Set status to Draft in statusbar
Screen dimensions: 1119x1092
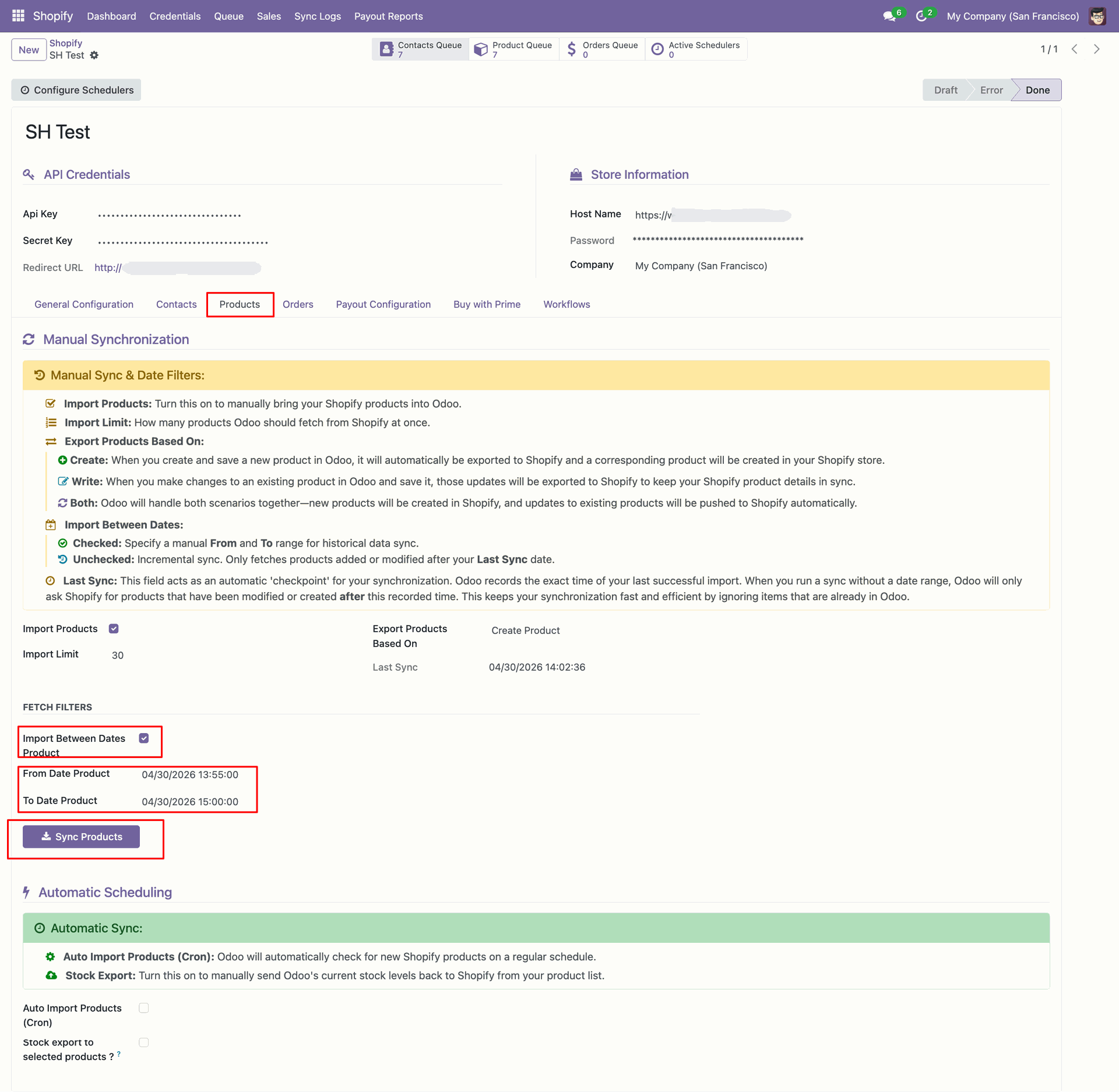click(x=945, y=90)
